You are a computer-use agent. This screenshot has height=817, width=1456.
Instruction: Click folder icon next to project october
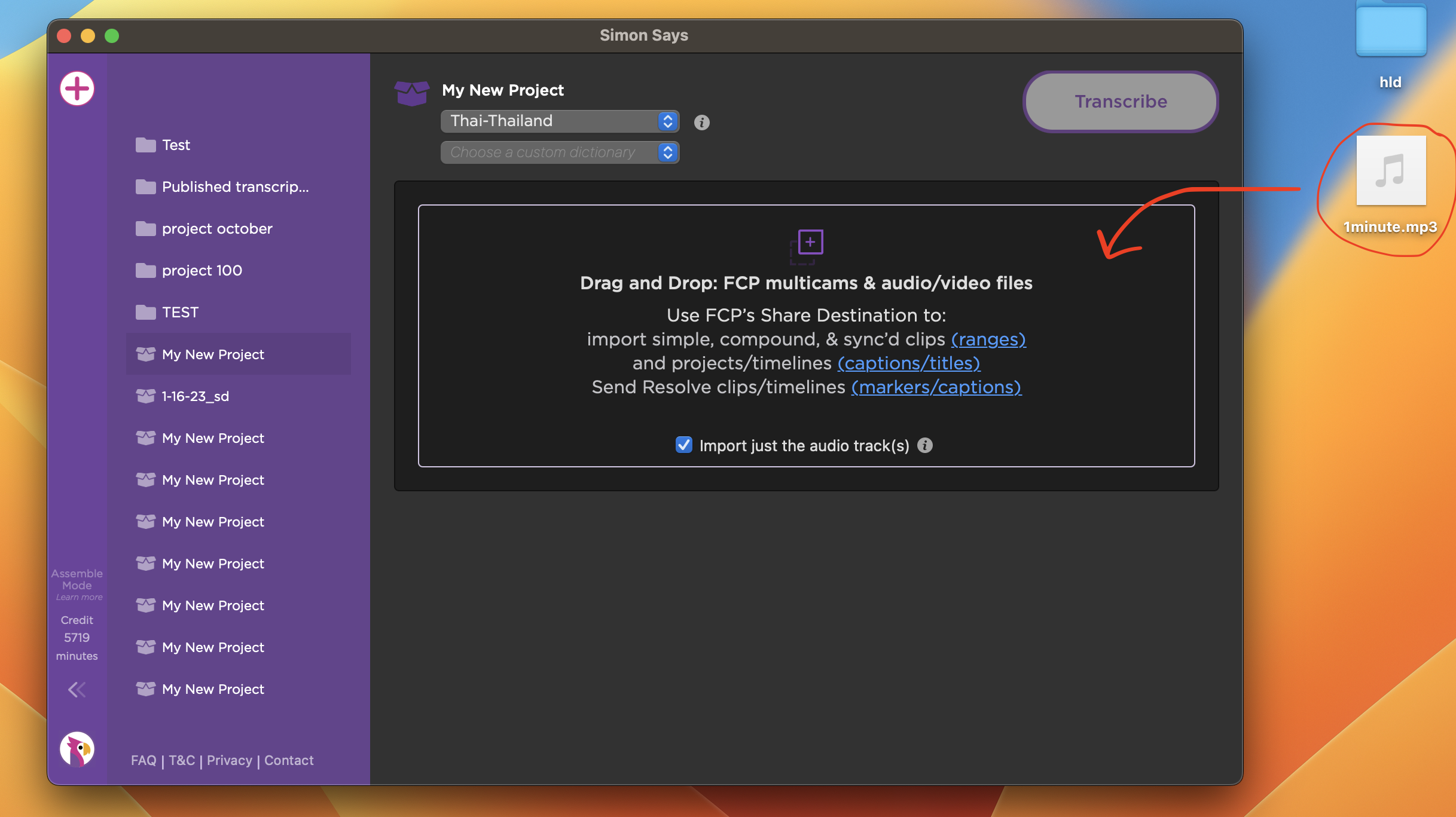coord(145,228)
